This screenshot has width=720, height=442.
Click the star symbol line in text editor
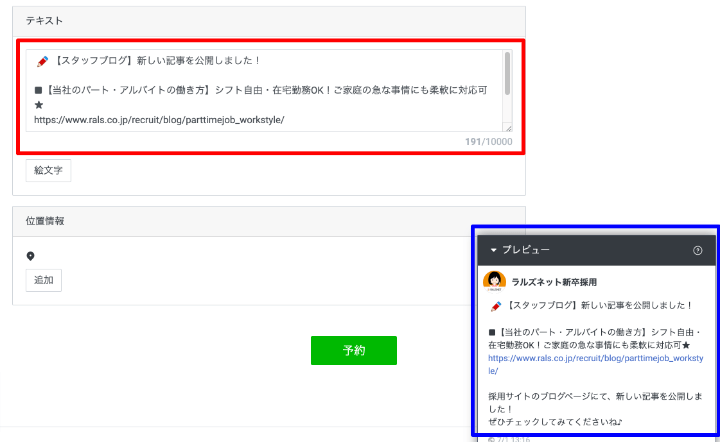tap(39, 105)
